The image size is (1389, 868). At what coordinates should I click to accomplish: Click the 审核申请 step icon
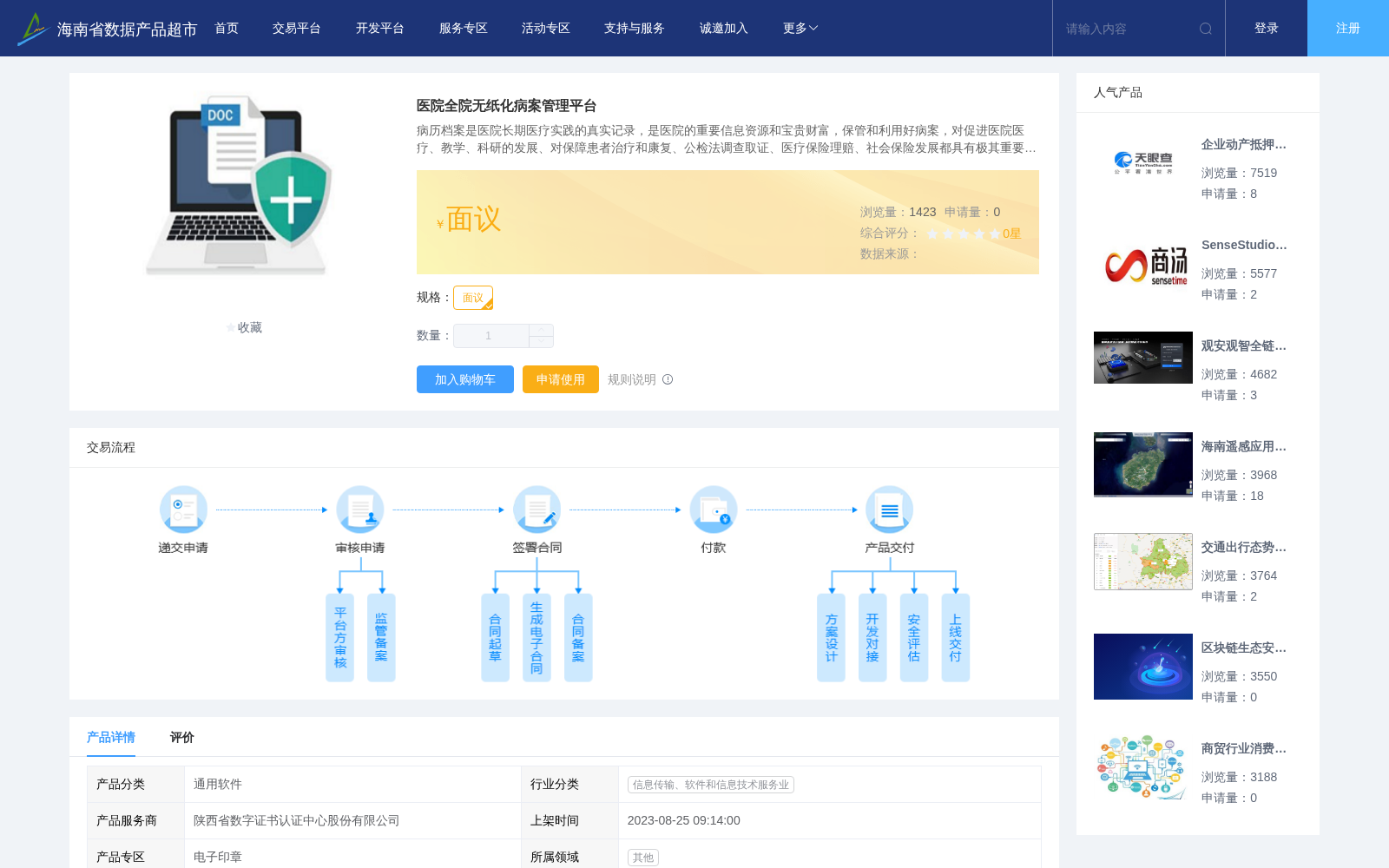coord(360,510)
